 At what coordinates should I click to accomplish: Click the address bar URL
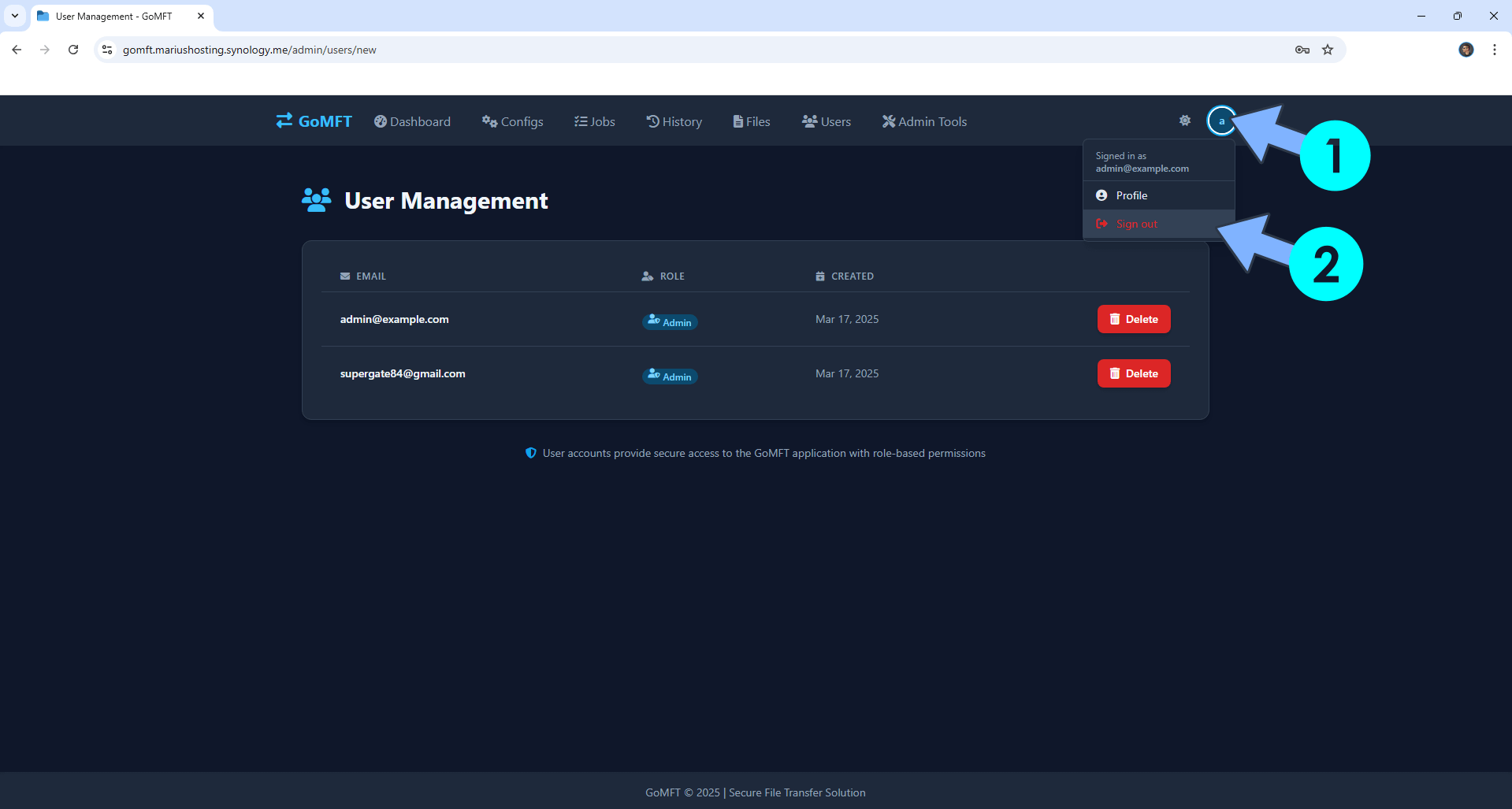[x=249, y=50]
